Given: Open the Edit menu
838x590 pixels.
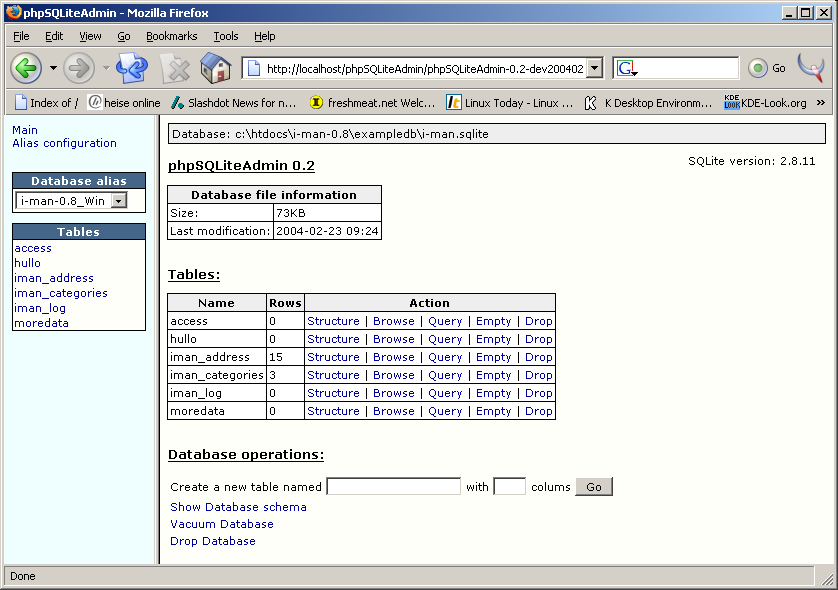Looking at the screenshot, I should [54, 36].
